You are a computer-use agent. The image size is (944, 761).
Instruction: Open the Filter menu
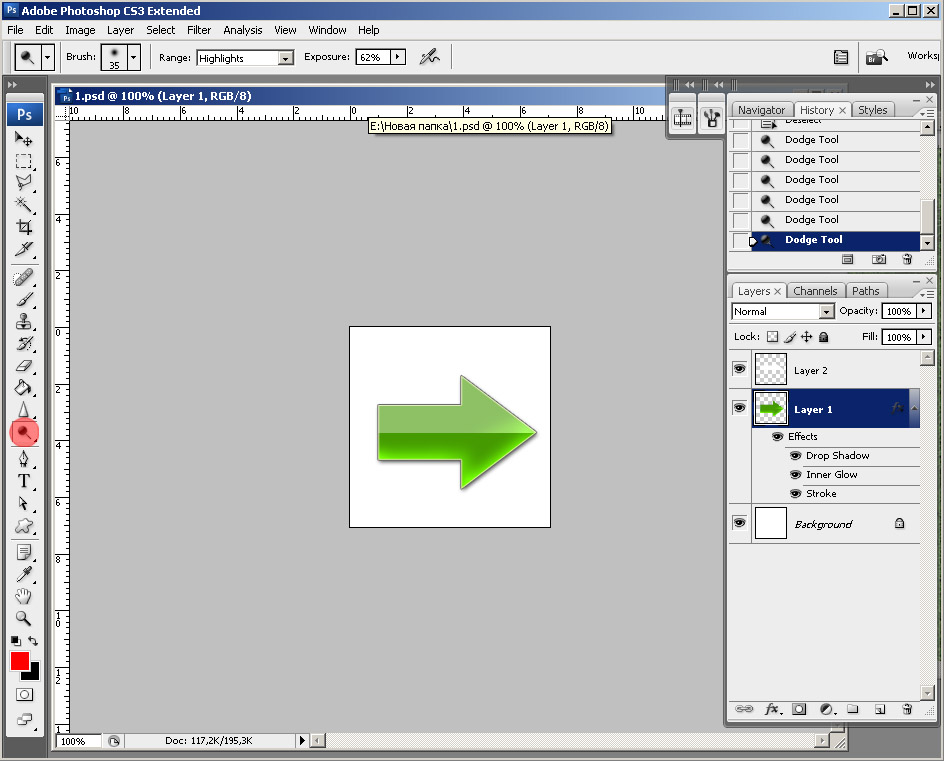point(199,30)
